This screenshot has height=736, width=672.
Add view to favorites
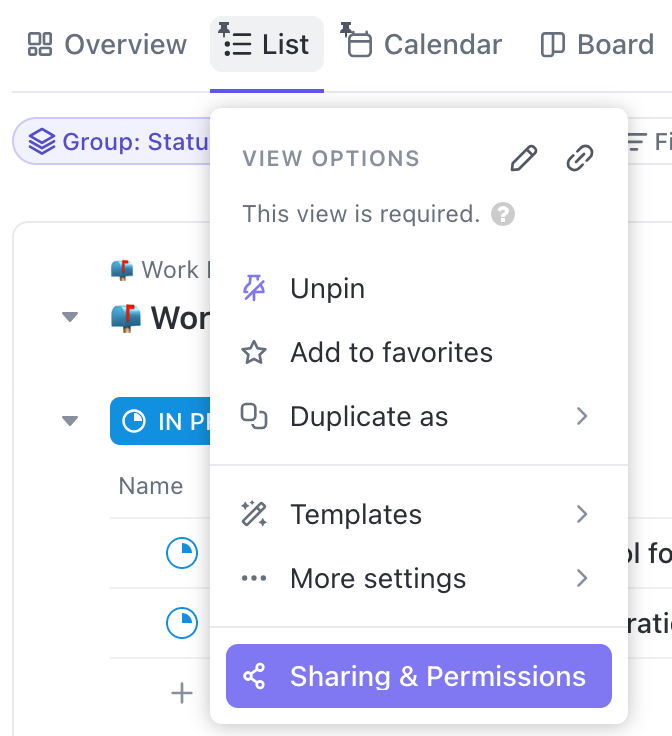tap(391, 353)
